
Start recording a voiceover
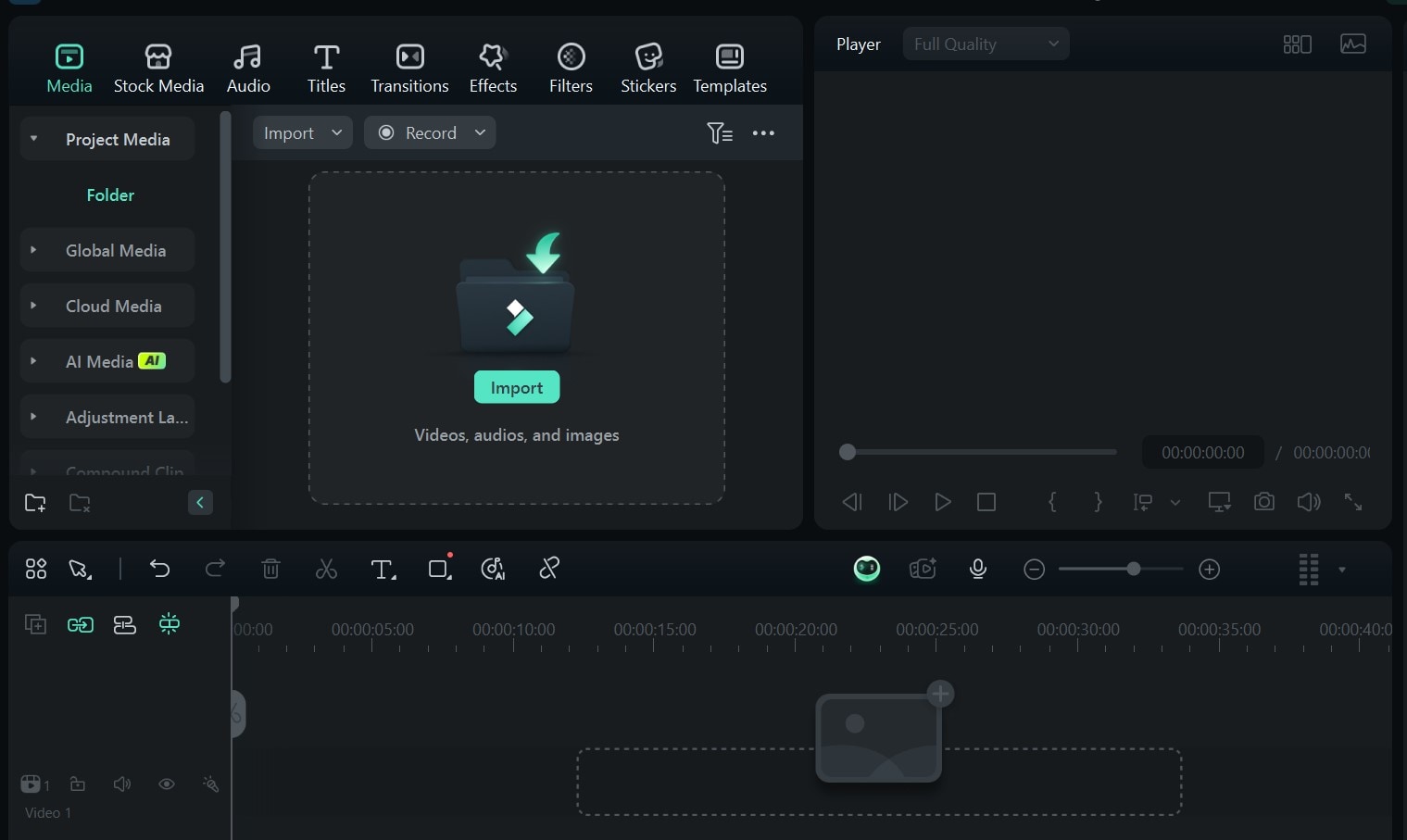coord(978,569)
